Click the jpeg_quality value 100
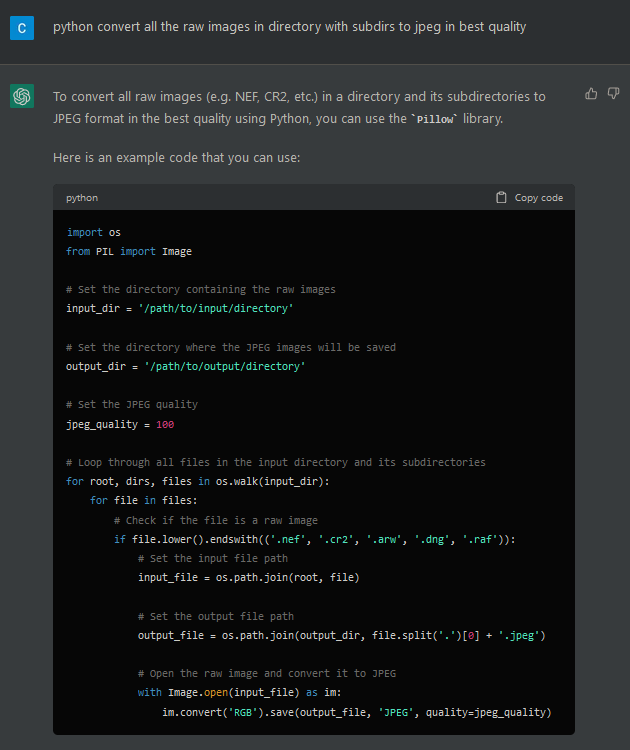630x750 pixels. click(x=164, y=424)
